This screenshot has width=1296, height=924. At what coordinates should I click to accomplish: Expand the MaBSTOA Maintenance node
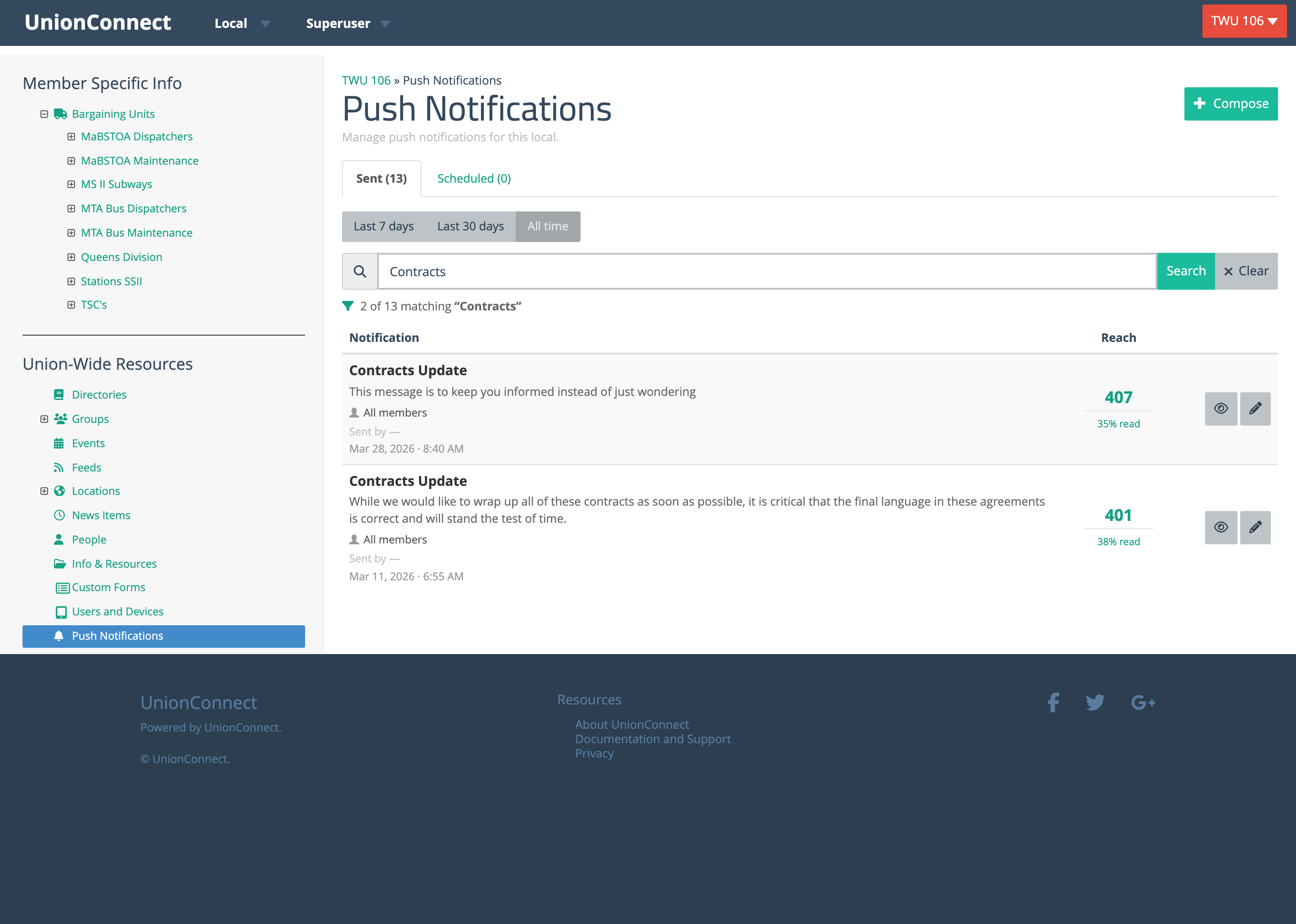pyautogui.click(x=71, y=161)
